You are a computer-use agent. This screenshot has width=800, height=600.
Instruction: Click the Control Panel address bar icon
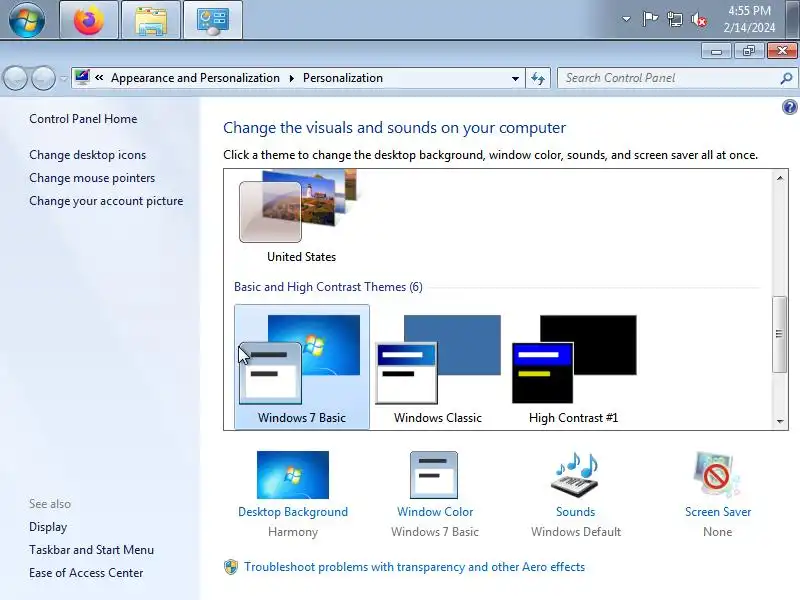(x=82, y=78)
